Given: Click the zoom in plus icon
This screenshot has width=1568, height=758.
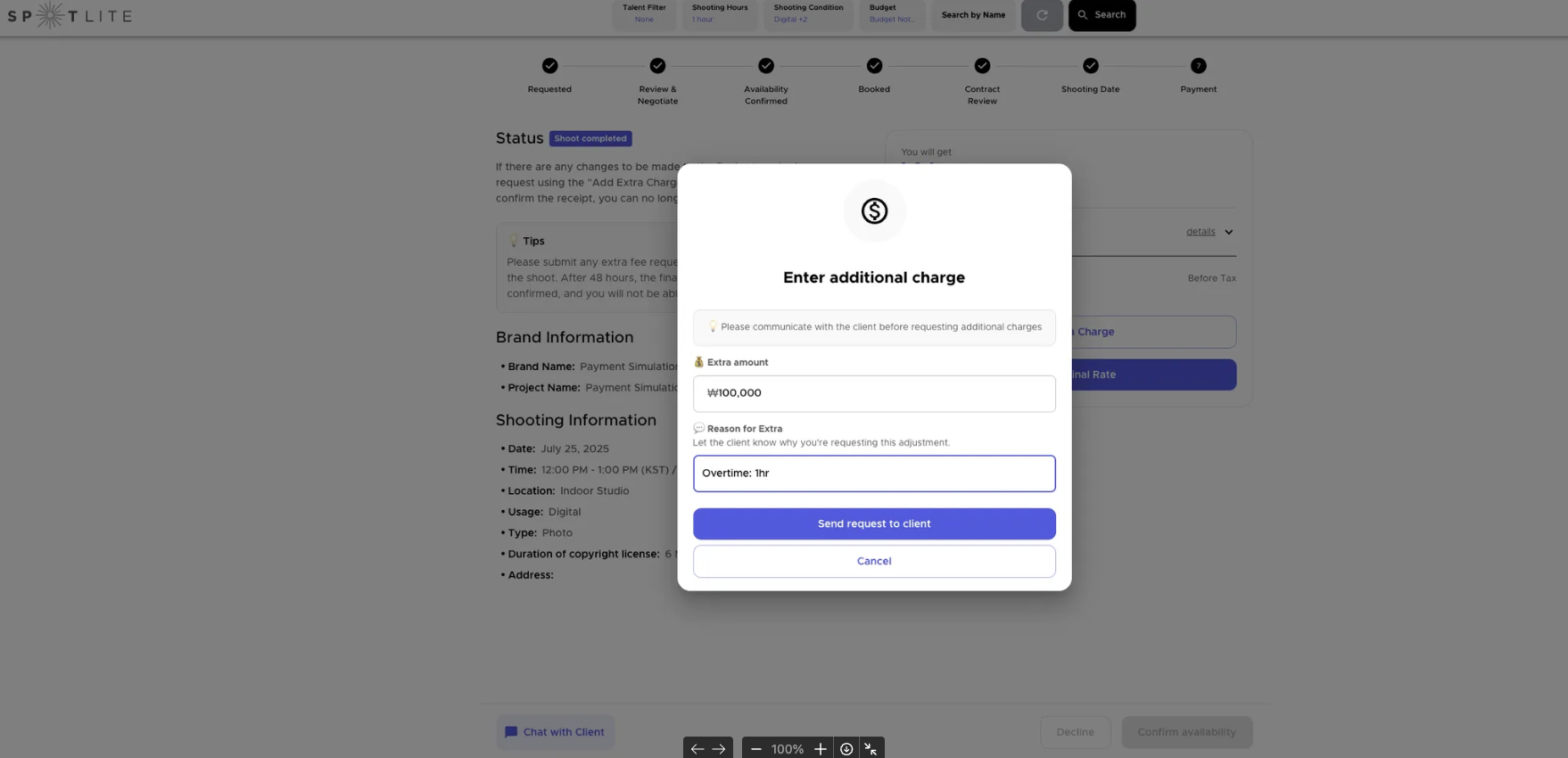Looking at the screenshot, I should pyautogui.click(x=820, y=749).
